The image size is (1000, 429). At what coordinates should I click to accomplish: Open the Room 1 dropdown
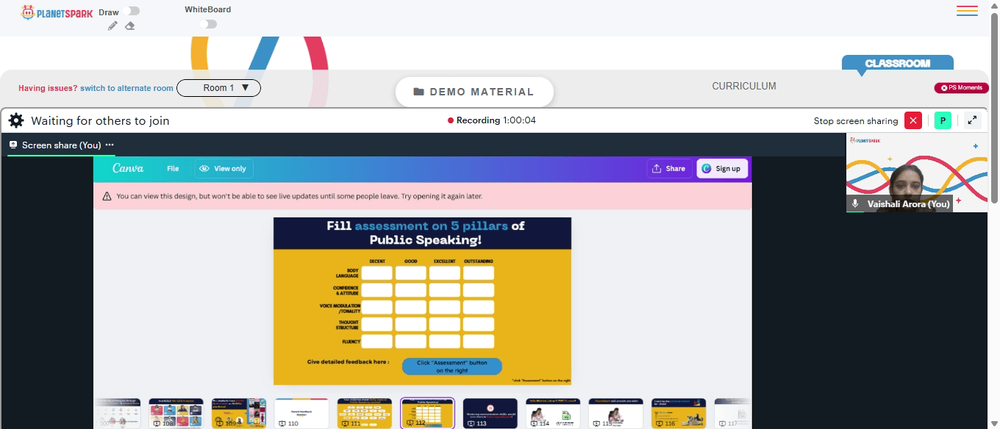(x=219, y=88)
